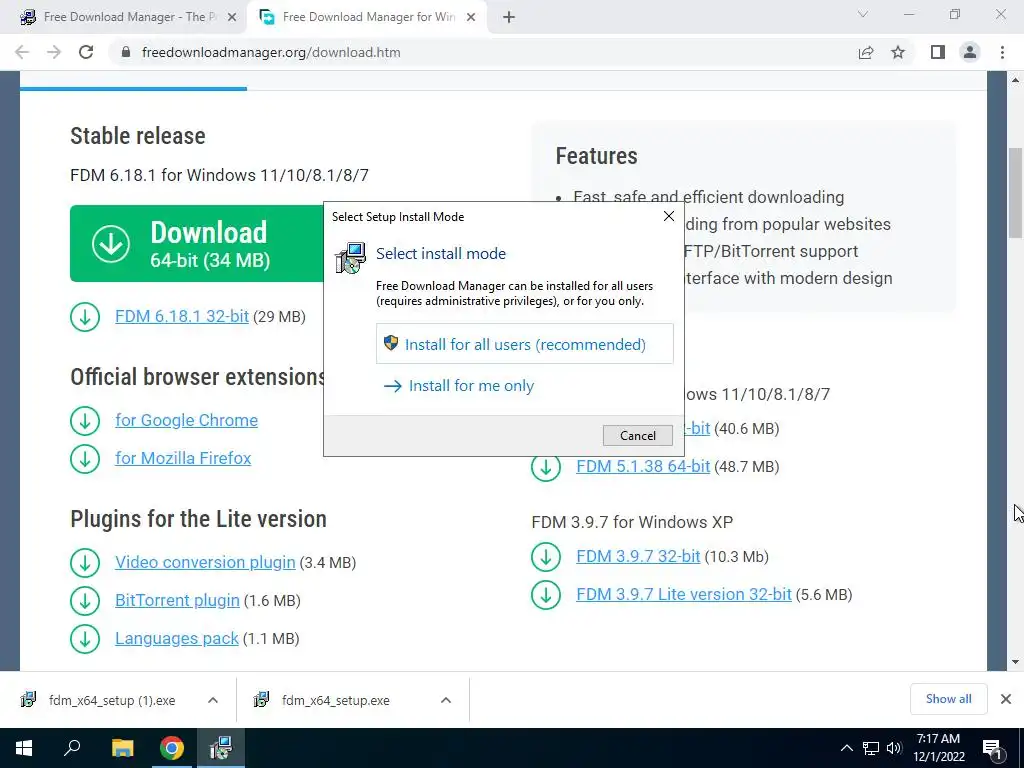The width and height of the screenshot is (1024, 768).
Task: Select the Free Download Manager for Windows tab
Action: pos(367,17)
